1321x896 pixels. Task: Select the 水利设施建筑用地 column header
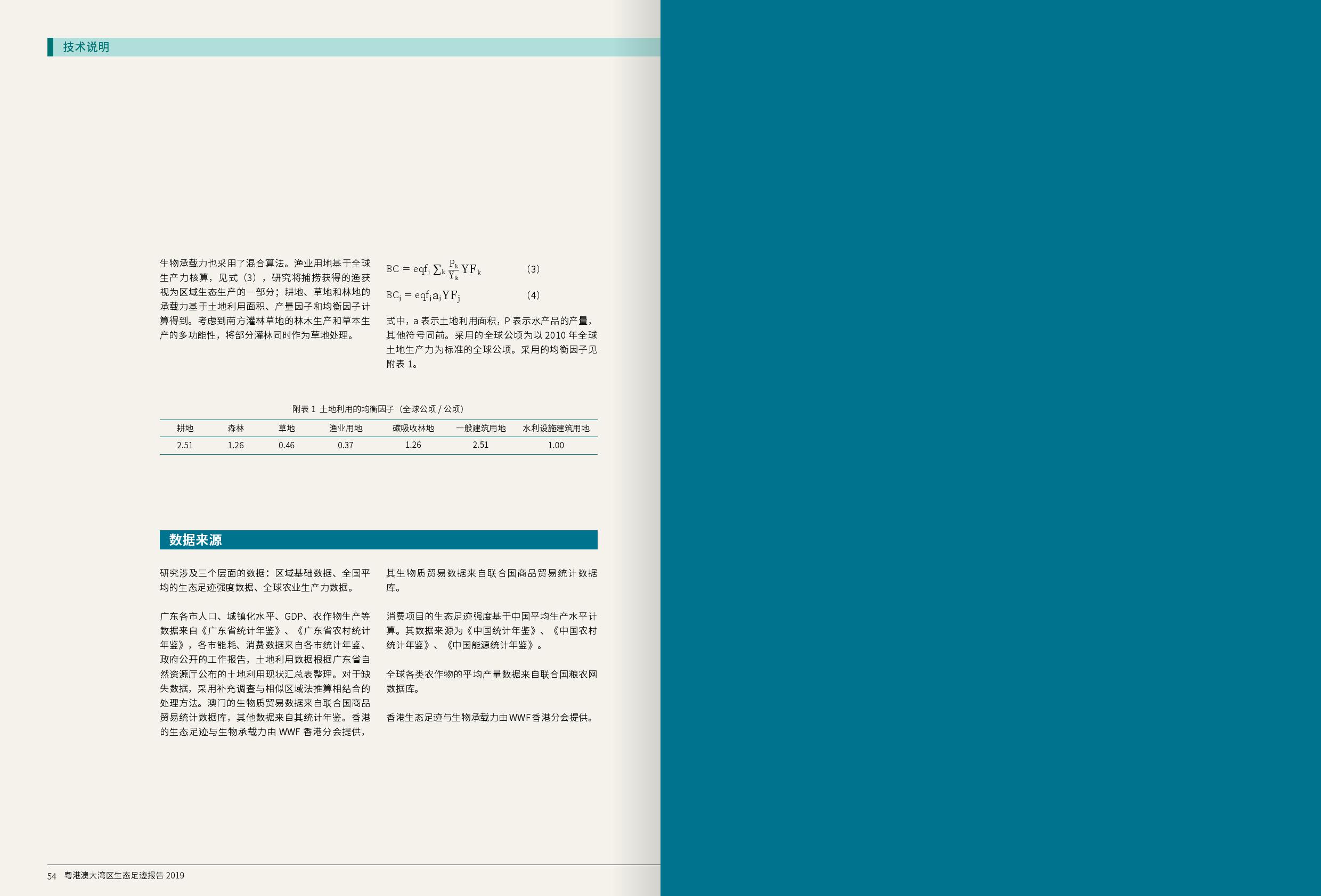[556, 429]
